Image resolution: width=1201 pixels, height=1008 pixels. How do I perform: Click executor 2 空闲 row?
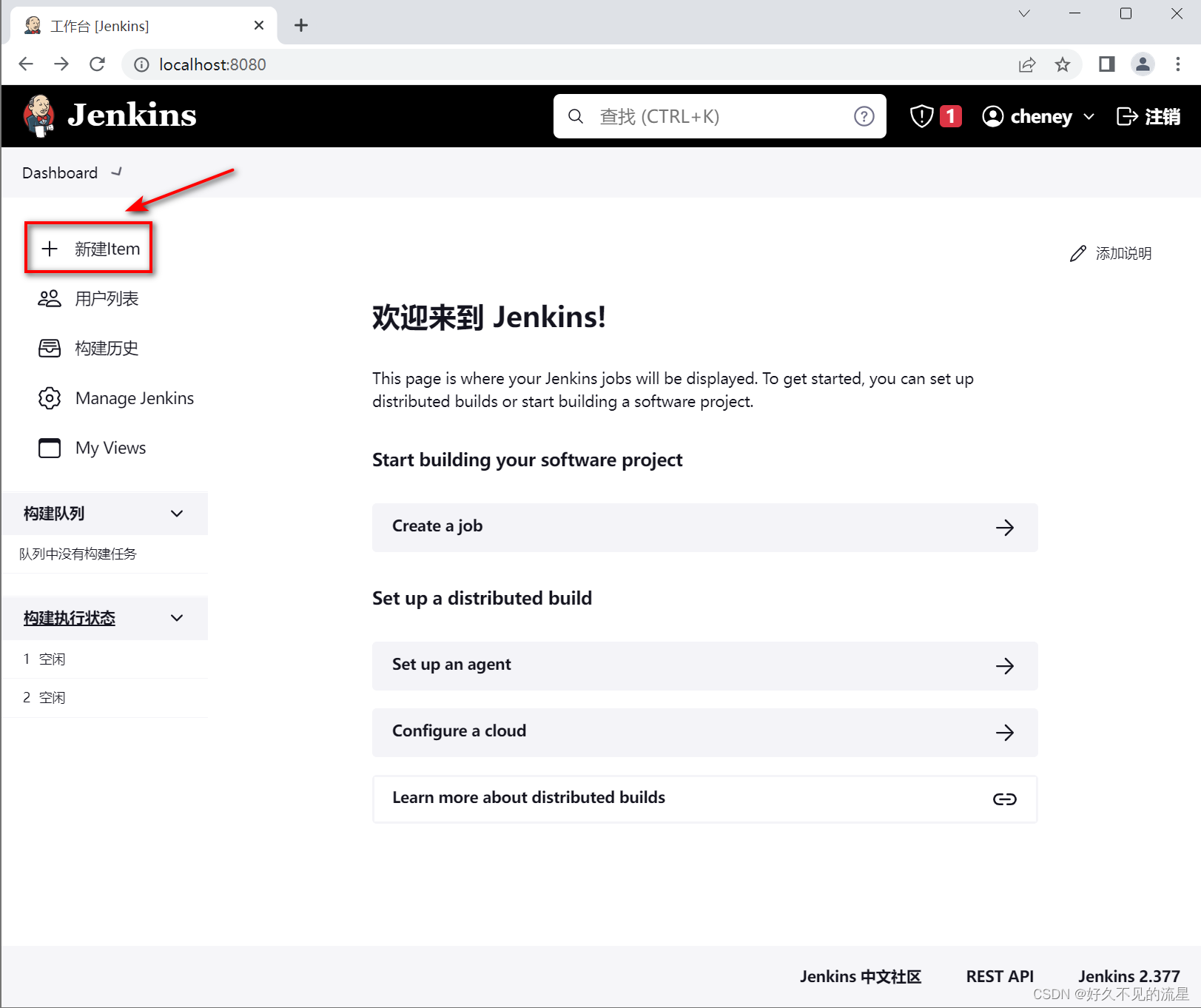point(105,698)
